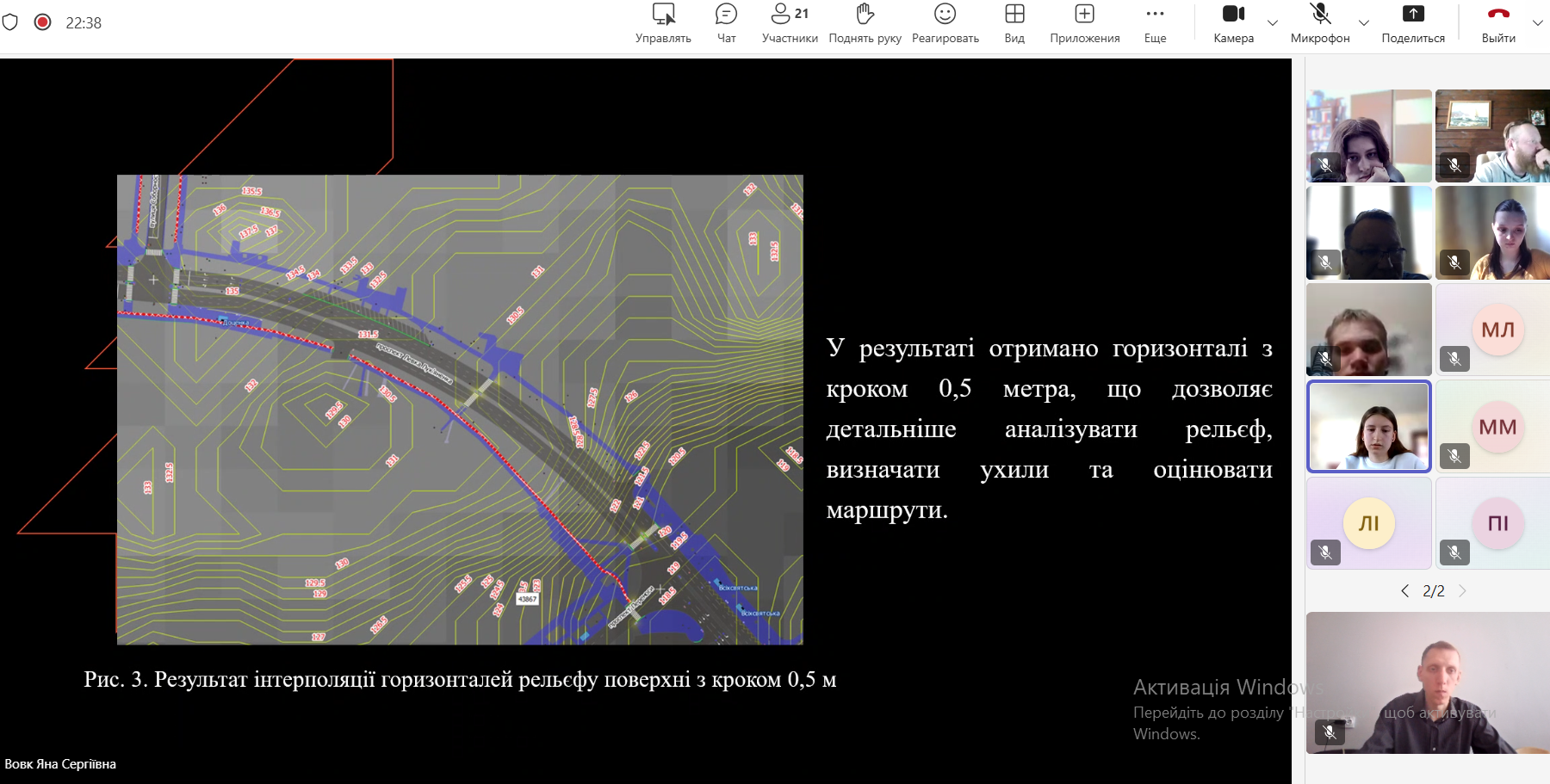This screenshot has width=1550, height=784.
Task: Show the Участники participants list
Action: click(790, 23)
